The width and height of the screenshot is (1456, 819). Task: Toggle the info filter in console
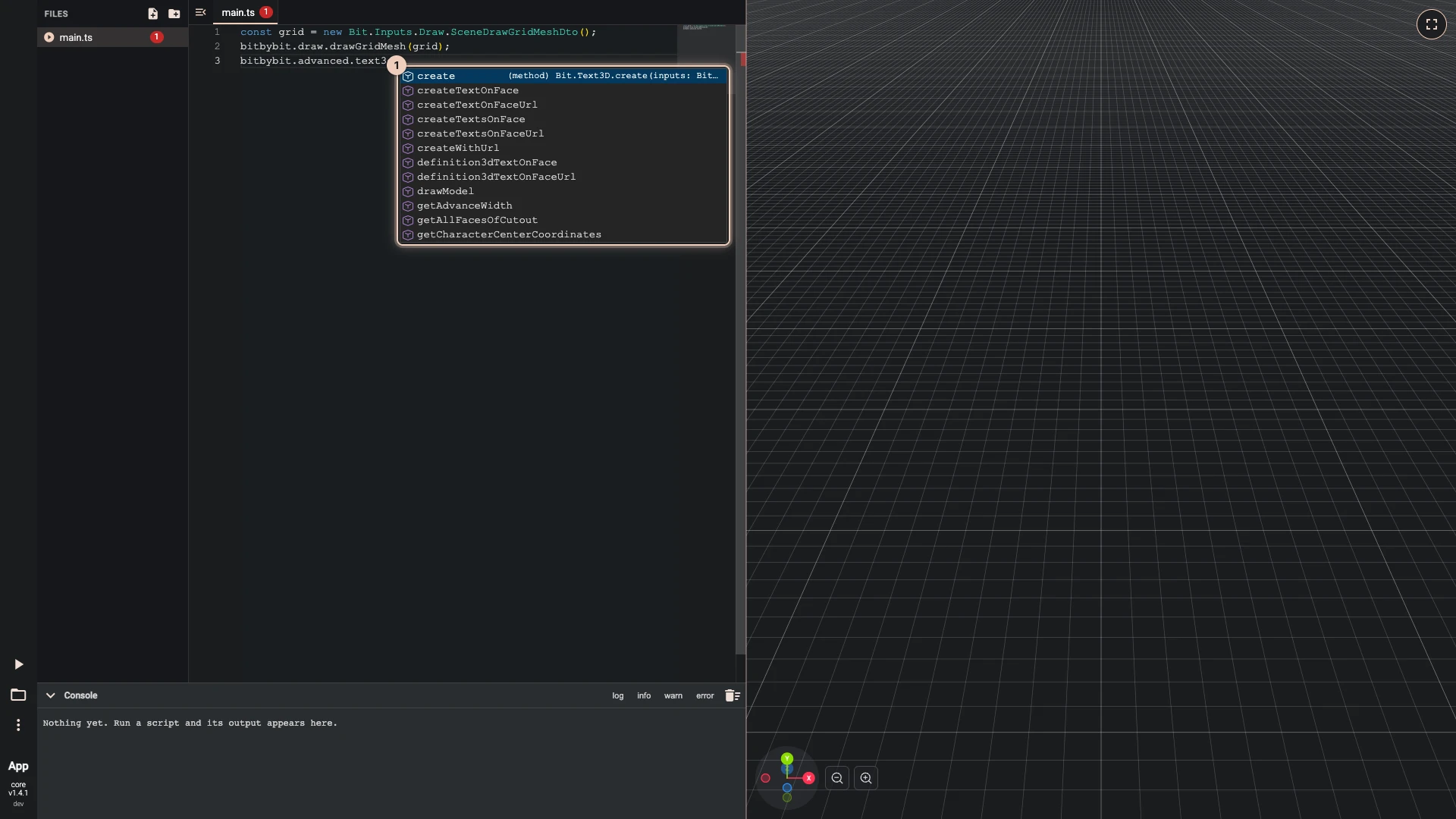[x=644, y=695]
